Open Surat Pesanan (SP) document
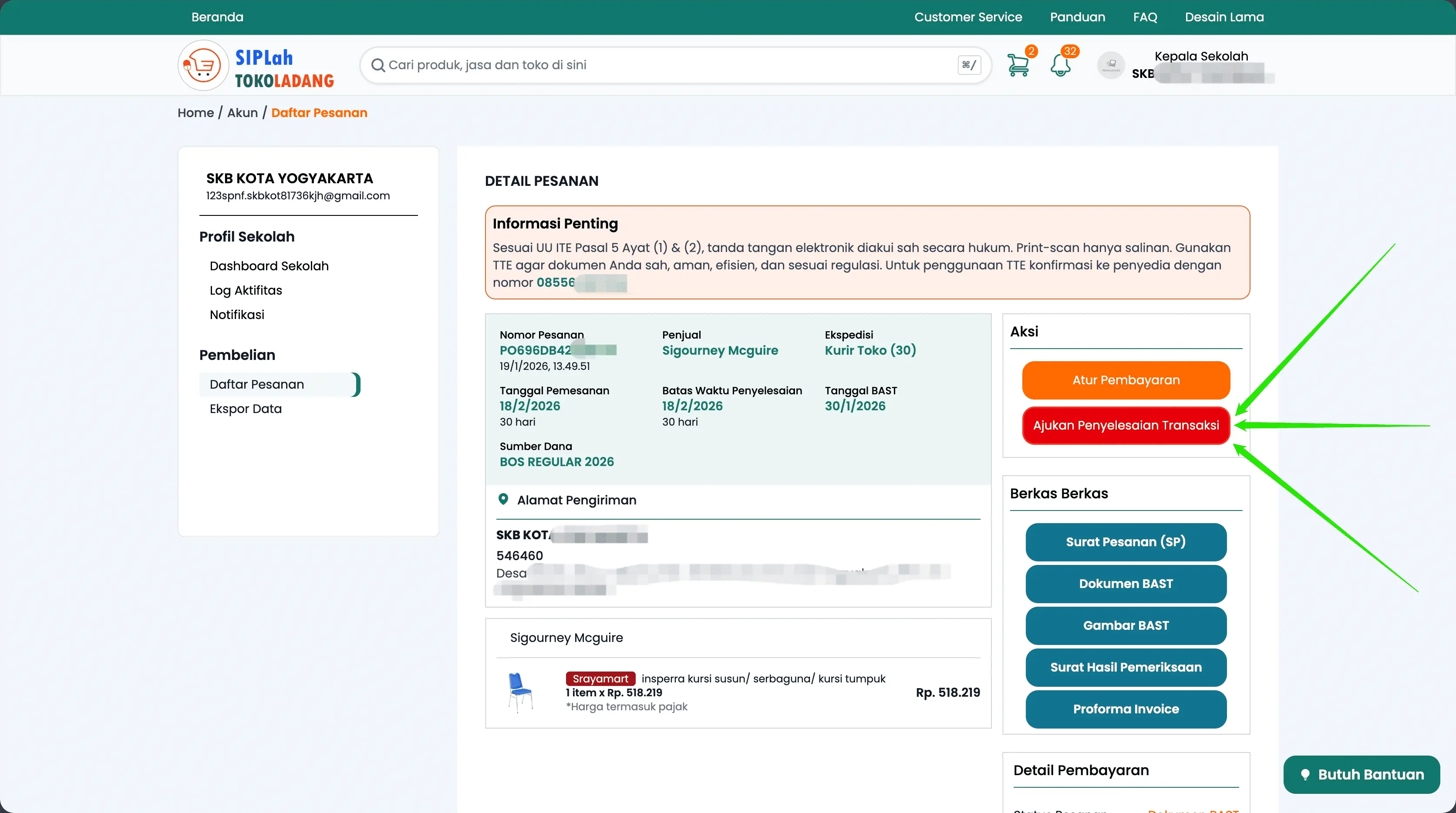This screenshot has height=813, width=1456. pyautogui.click(x=1126, y=542)
